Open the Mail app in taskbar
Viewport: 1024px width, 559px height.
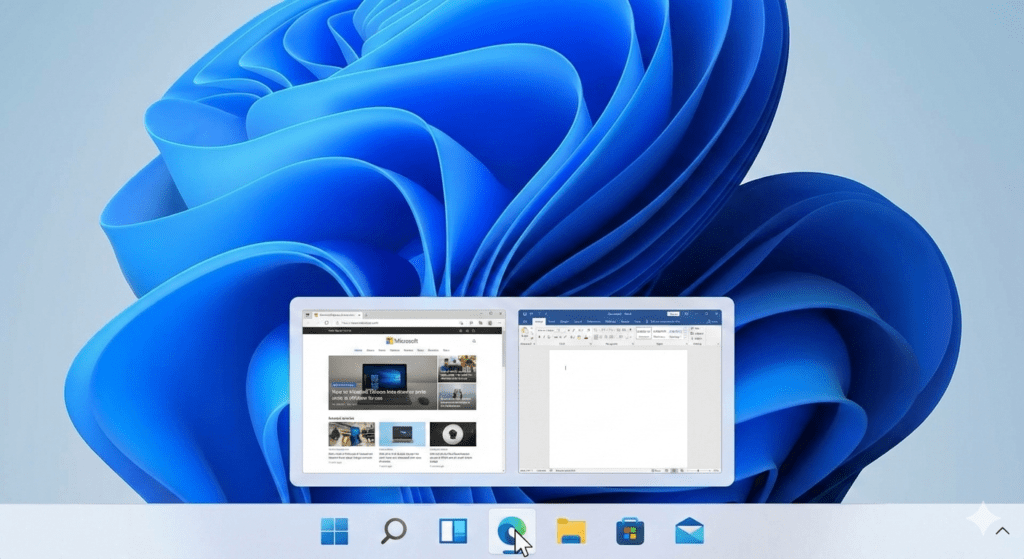tap(689, 531)
